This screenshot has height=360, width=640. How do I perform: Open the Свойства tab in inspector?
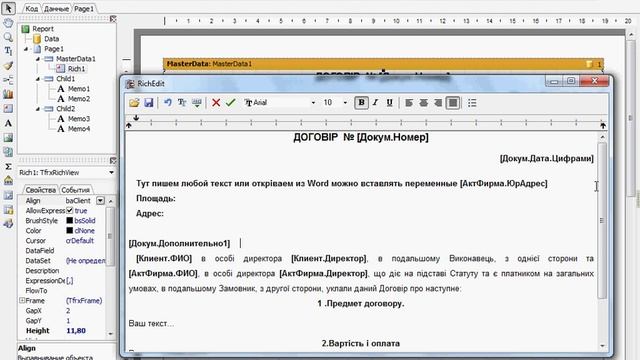click(40, 190)
